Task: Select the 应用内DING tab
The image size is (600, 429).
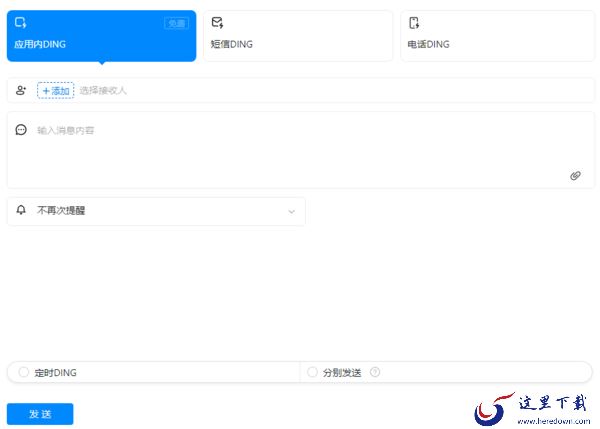Action: coord(101,36)
